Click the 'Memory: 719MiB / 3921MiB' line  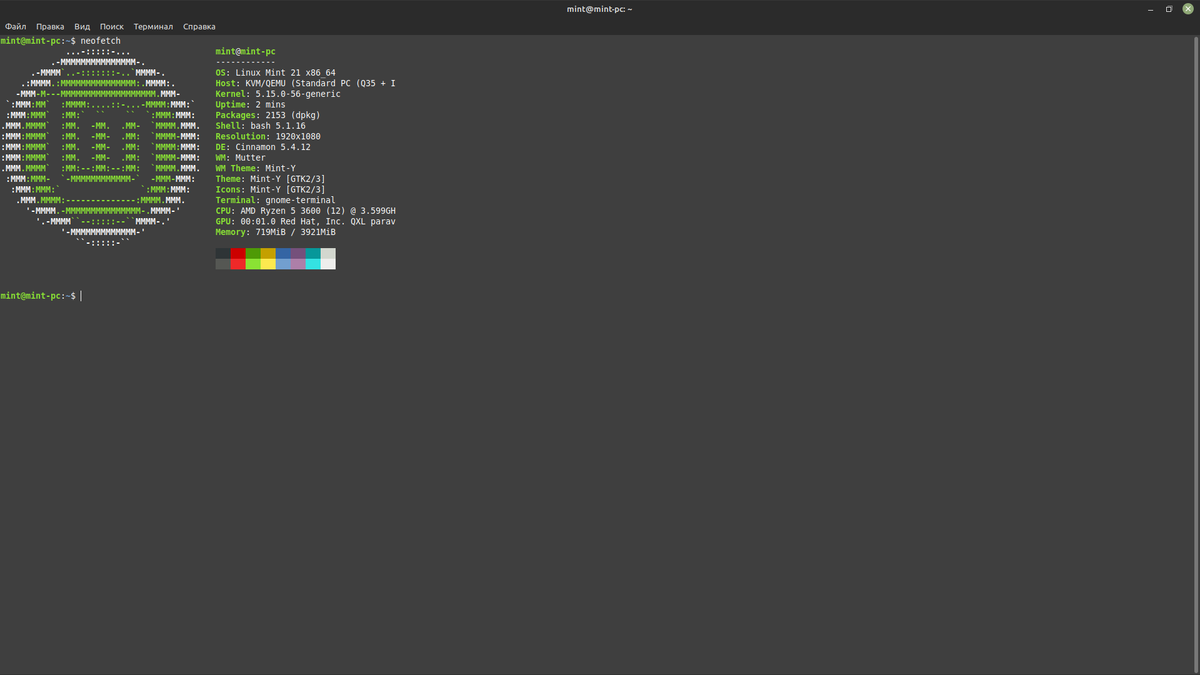click(275, 232)
